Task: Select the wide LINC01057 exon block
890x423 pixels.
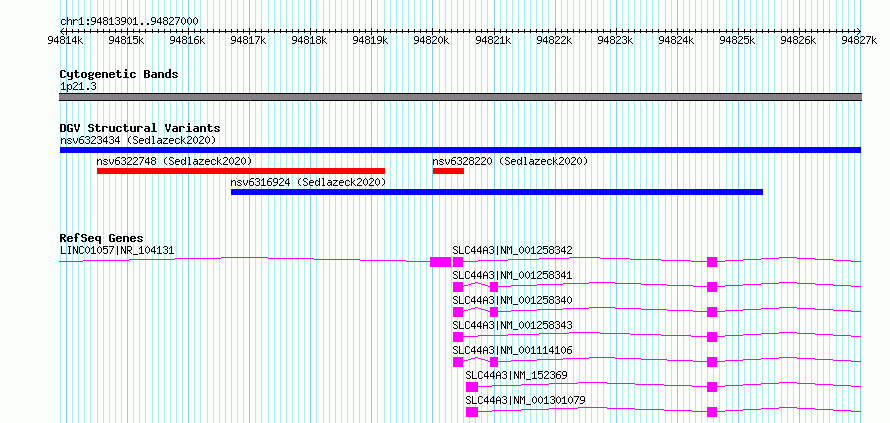Action: pyautogui.click(x=440, y=262)
